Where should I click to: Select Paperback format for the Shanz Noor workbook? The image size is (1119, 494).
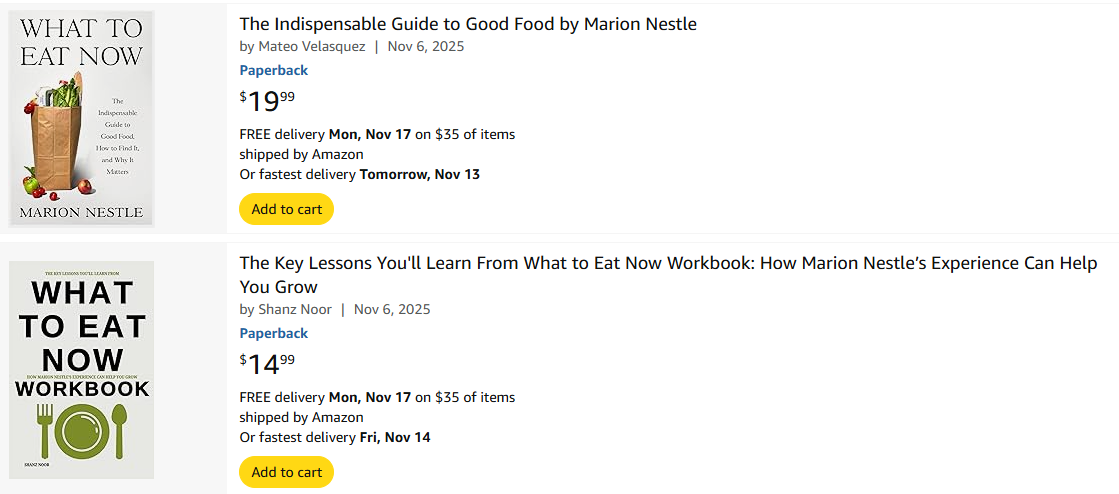tap(273, 333)
